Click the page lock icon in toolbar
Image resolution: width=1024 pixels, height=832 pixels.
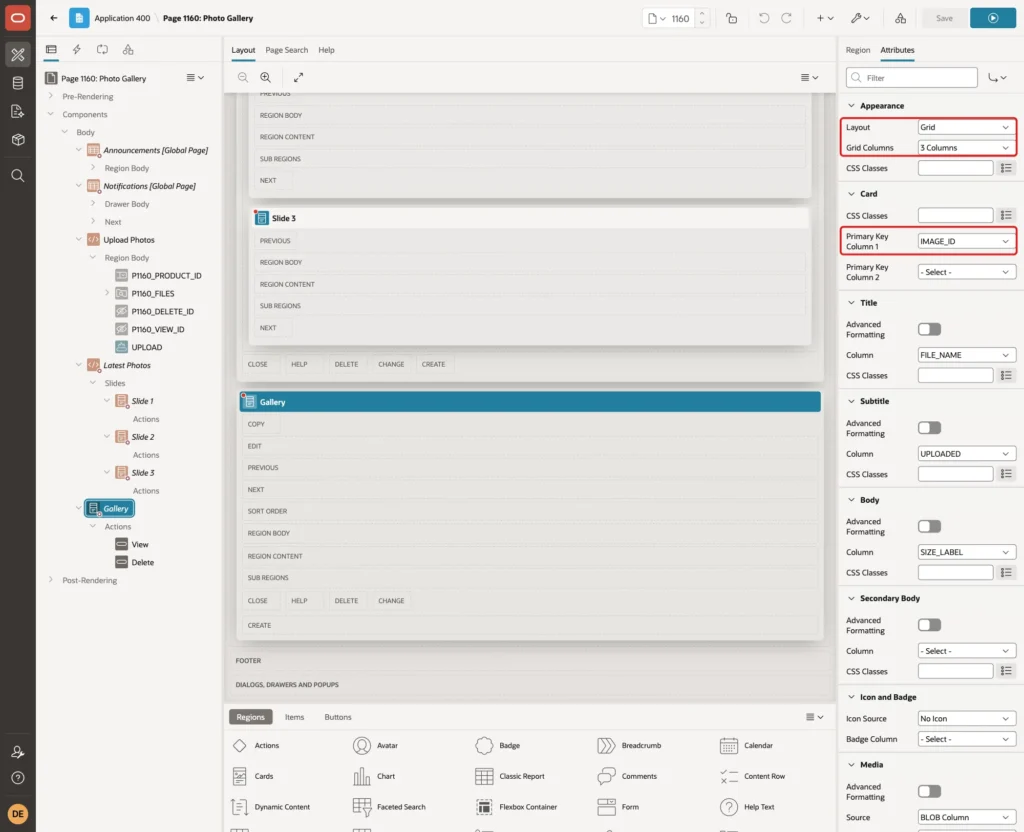click(731, 18)
